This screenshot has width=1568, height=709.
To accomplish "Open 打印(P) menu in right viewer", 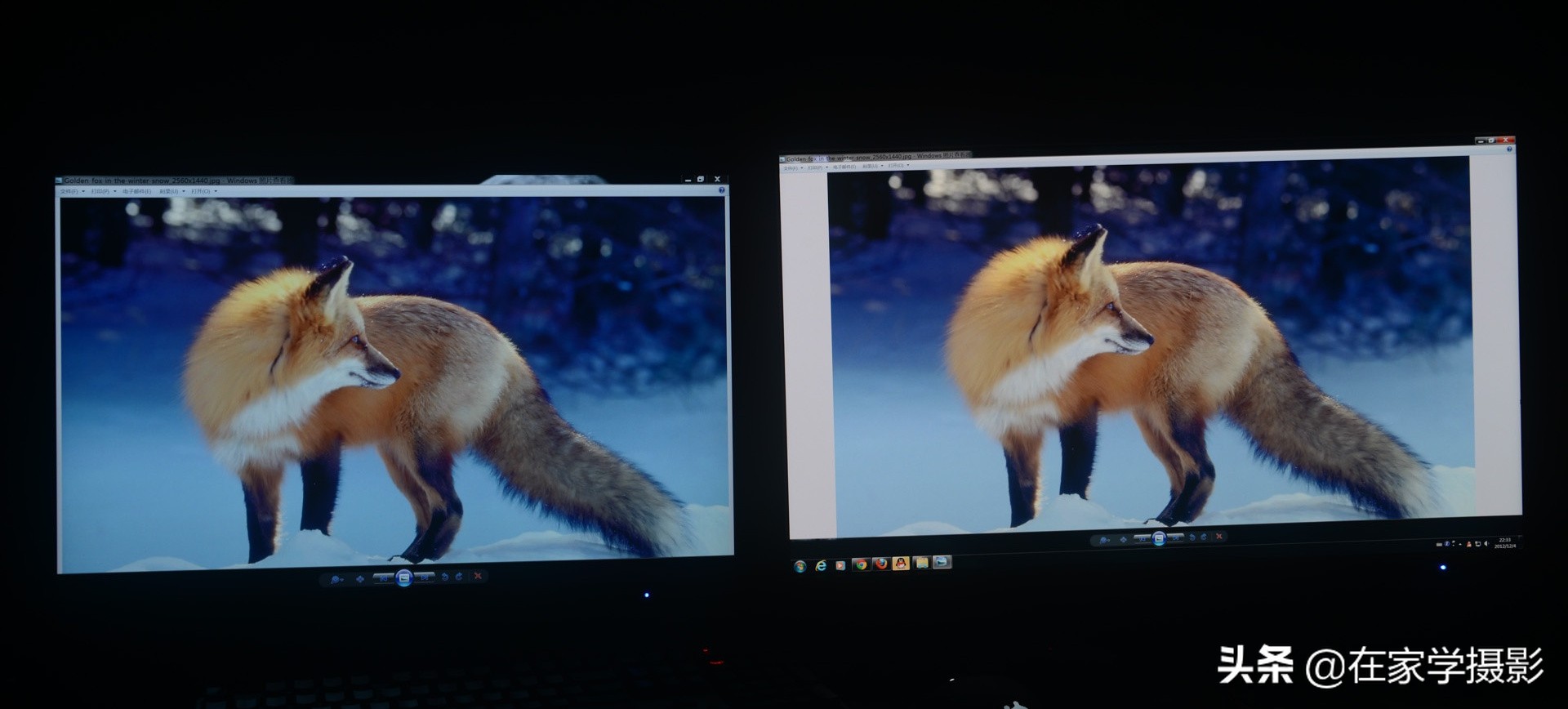I will tap(817, 167).
